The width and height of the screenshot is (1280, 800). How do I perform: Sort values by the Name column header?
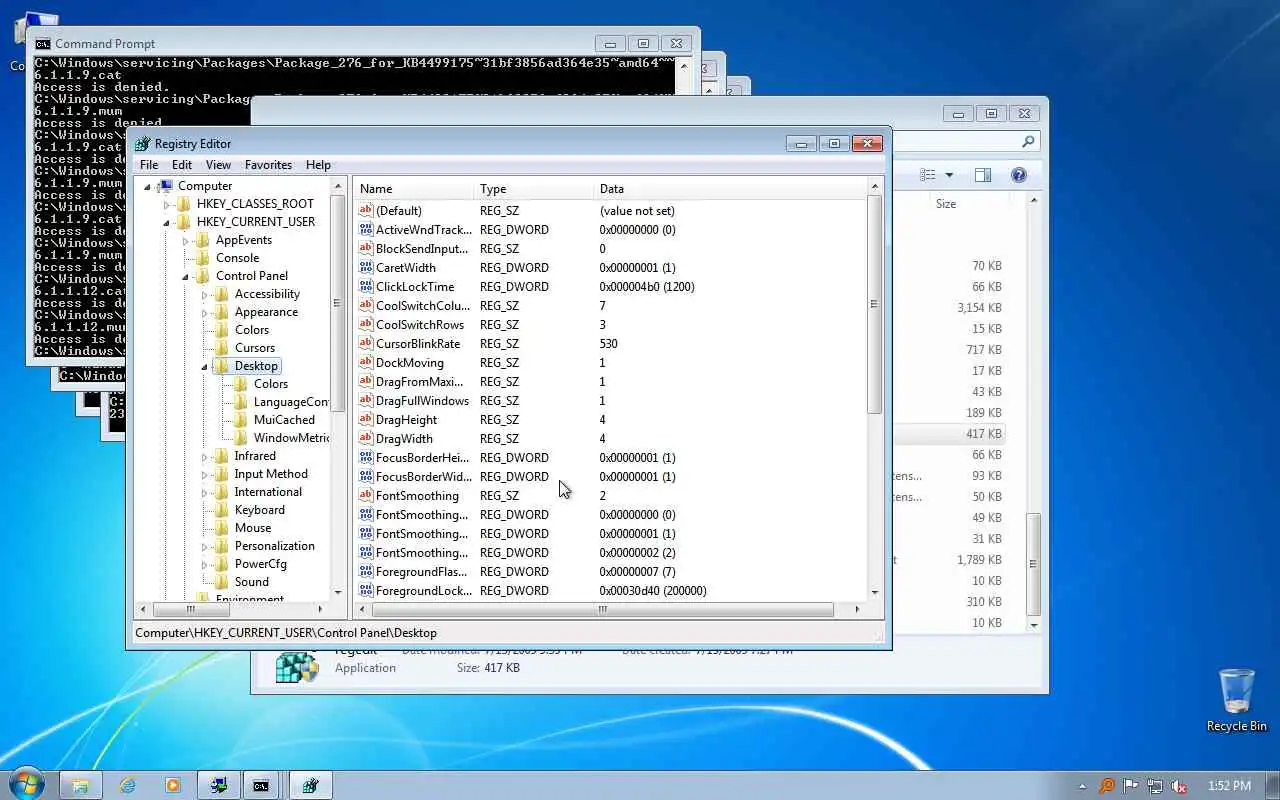[x=413, y=189]
